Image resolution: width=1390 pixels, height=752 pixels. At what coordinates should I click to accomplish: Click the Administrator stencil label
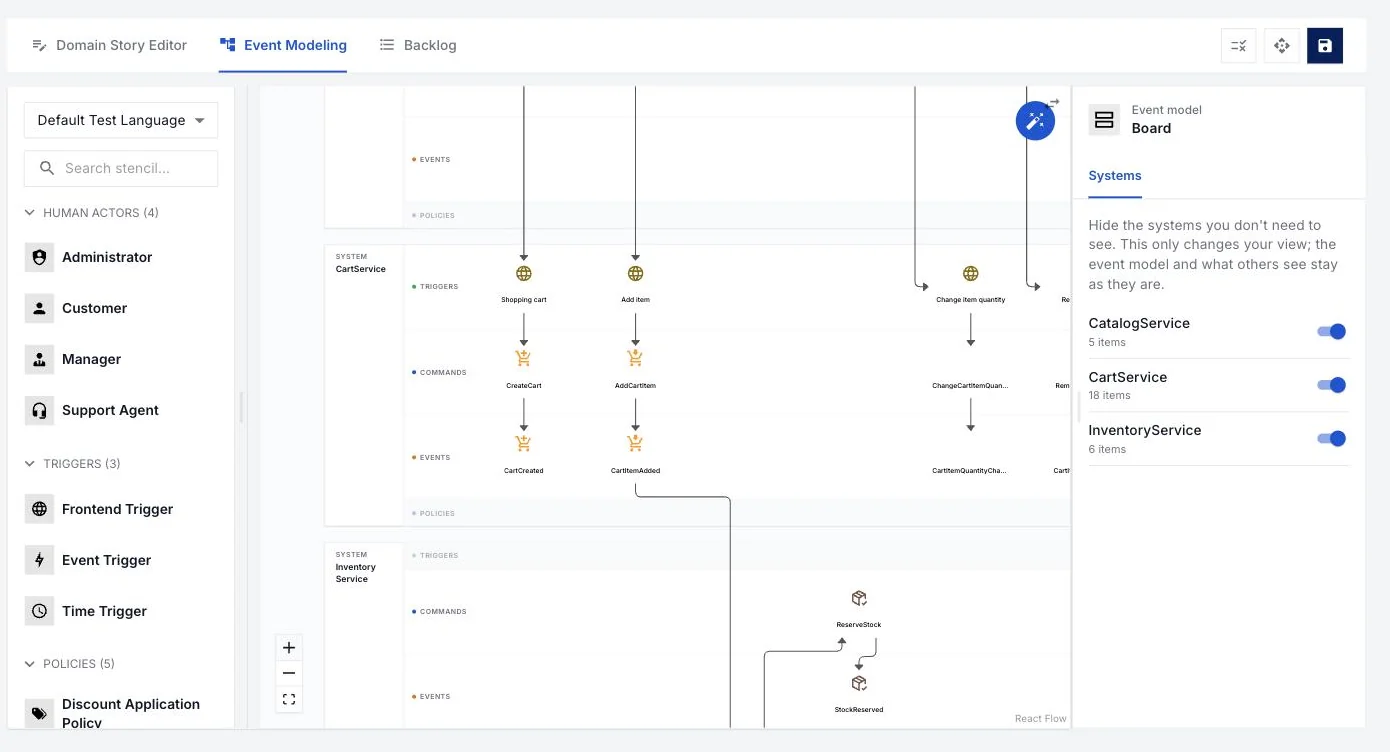[x=107, y=257]
